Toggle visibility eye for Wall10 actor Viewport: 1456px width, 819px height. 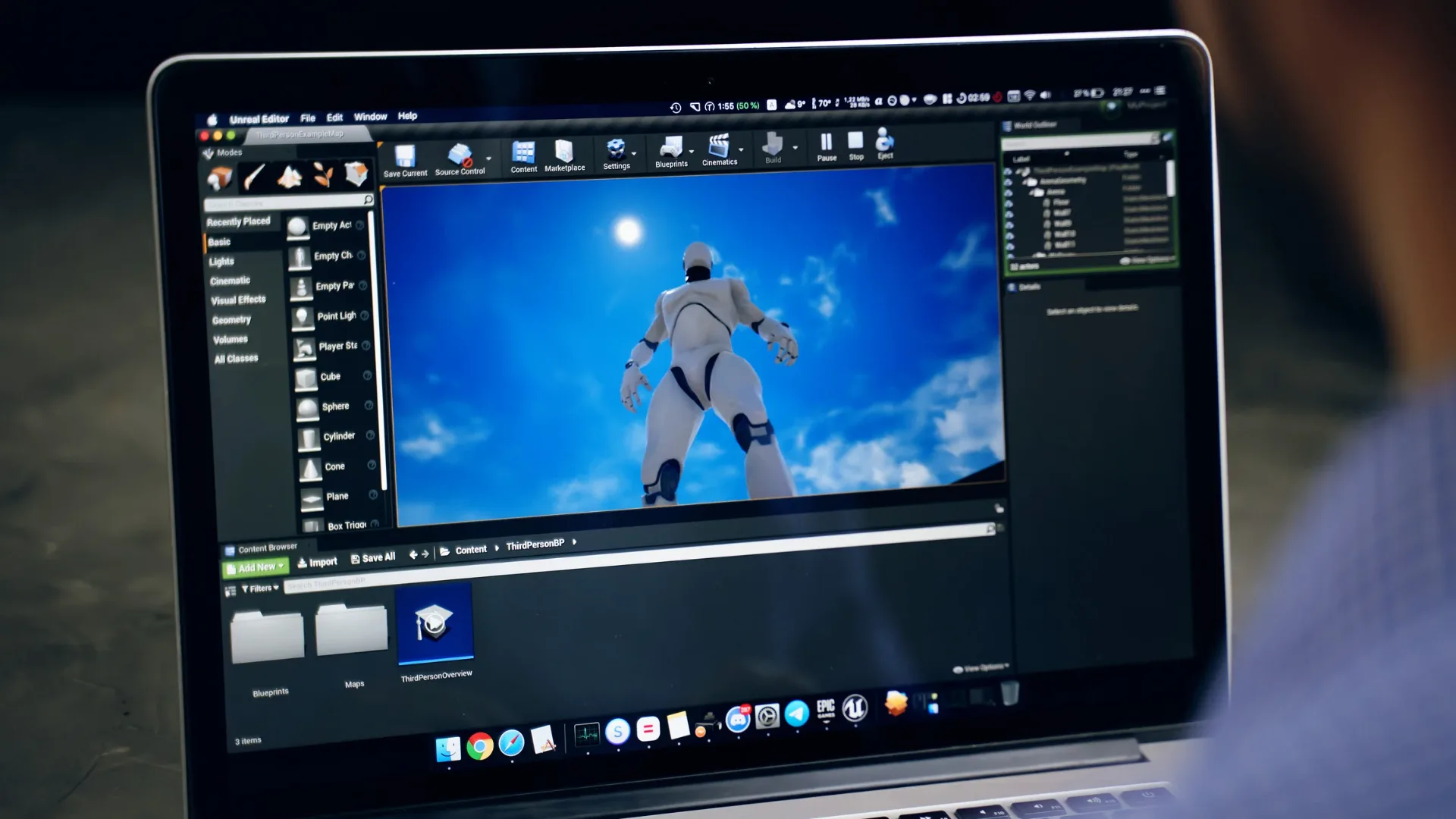[x=1009, y=236]
